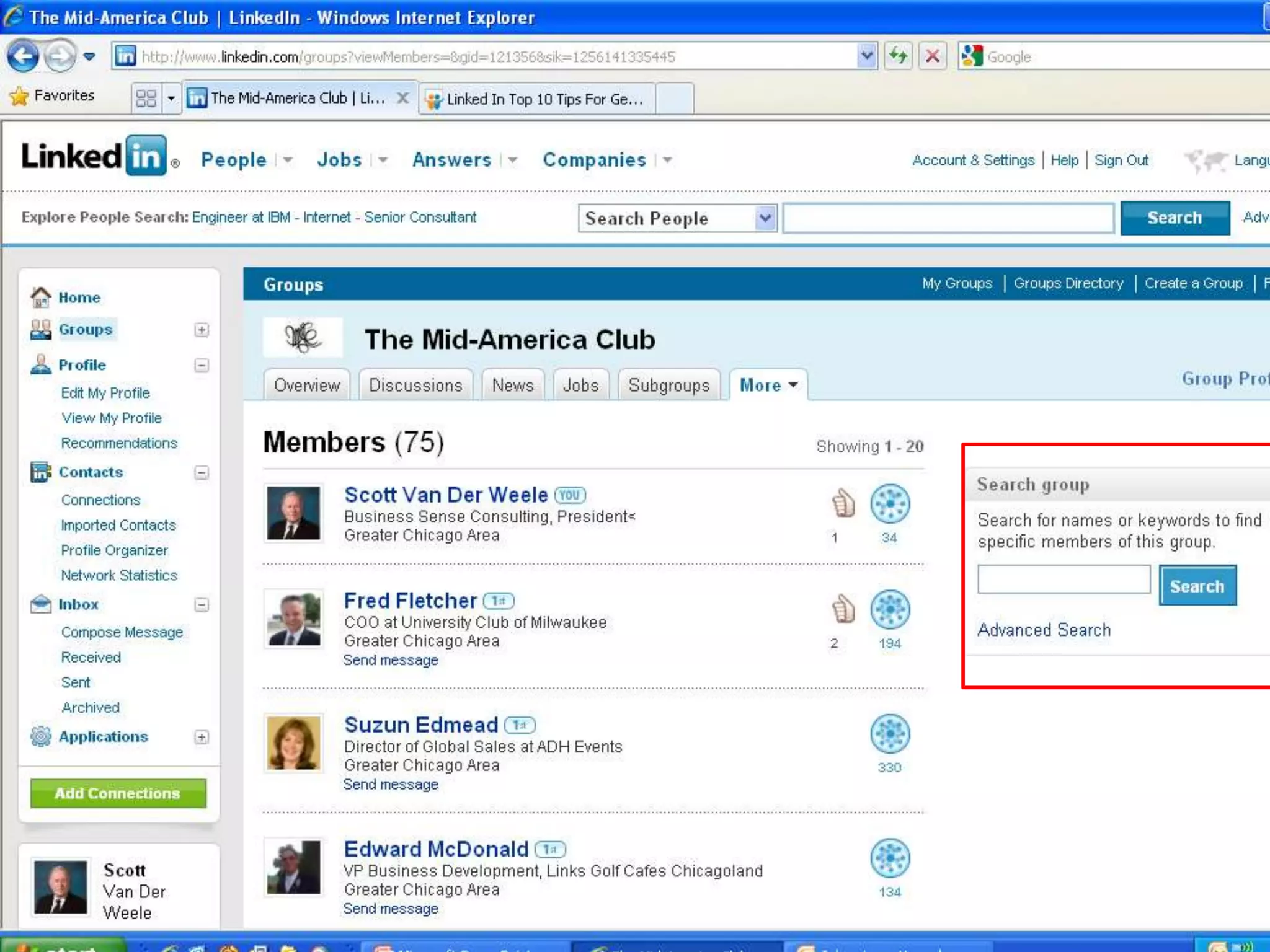Switch to the Discussions tab
Screen dimensions: 1270x952
[415, 385]
